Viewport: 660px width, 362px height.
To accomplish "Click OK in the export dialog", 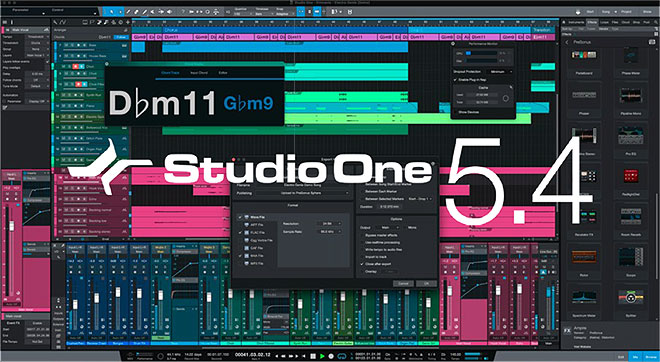I will click(x=426, y=284).
